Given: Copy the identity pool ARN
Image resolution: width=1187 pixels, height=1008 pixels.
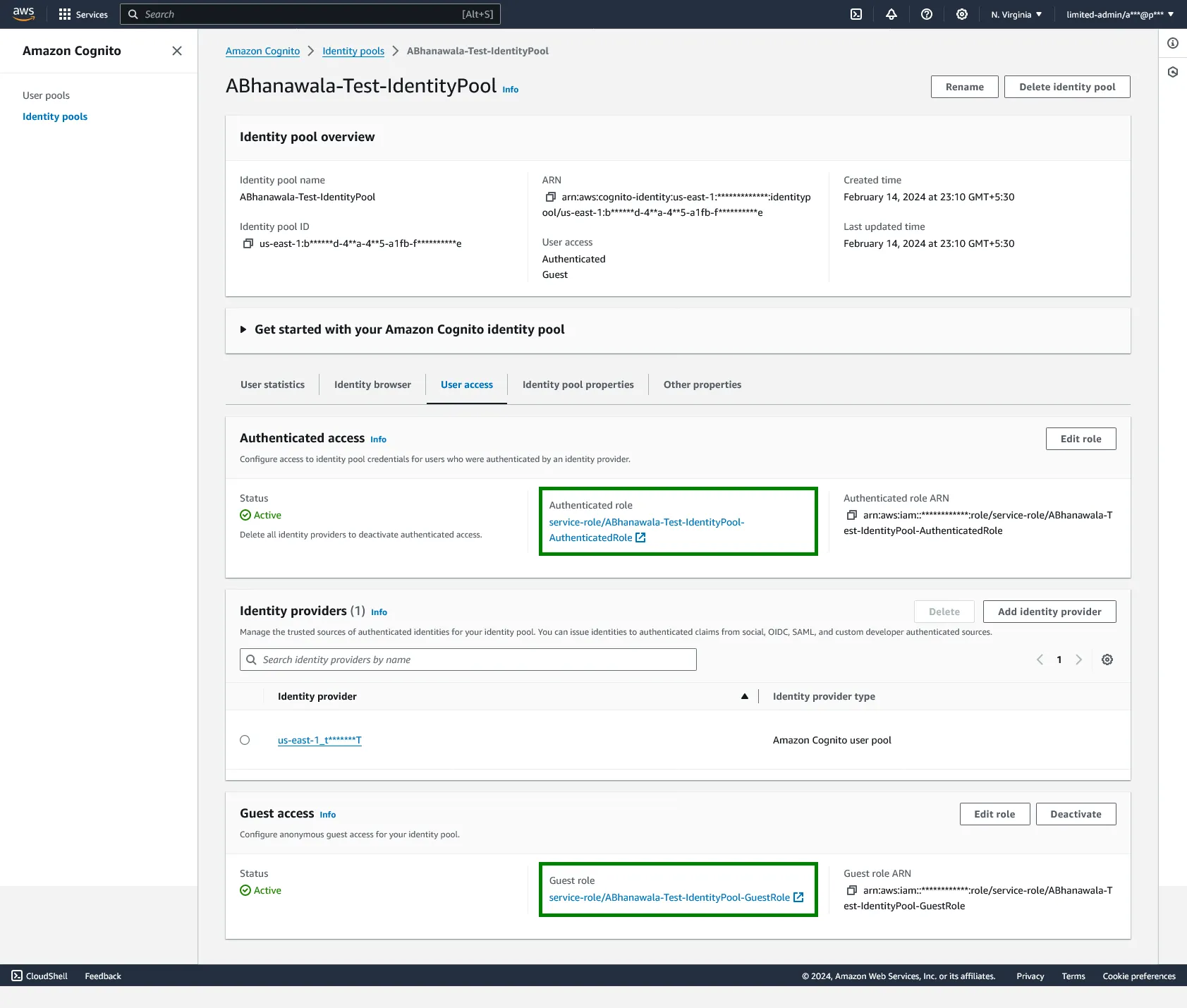Looking at the screenshot, I should tap(551, 197).
